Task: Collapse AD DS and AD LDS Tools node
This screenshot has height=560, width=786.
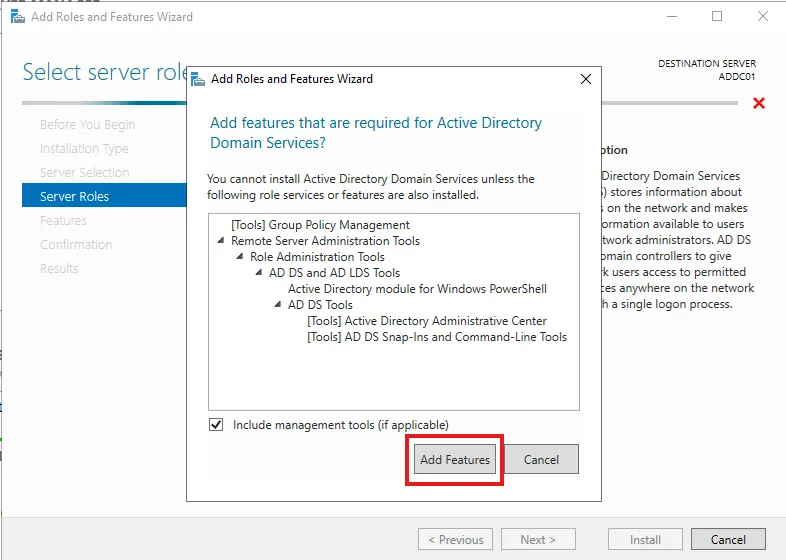Action: (x=259, y=273)
